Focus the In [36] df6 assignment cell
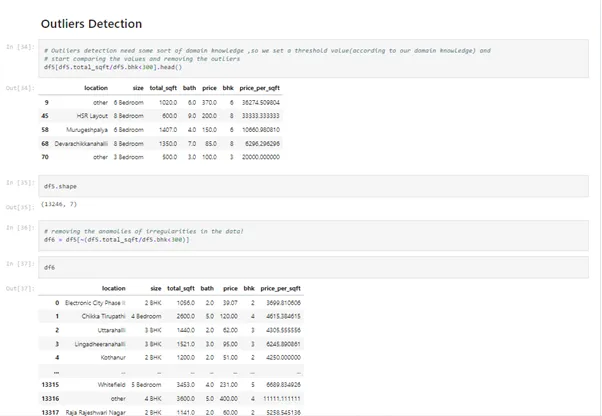This screenshot has width=602, height=416. [x=313, y=236]
